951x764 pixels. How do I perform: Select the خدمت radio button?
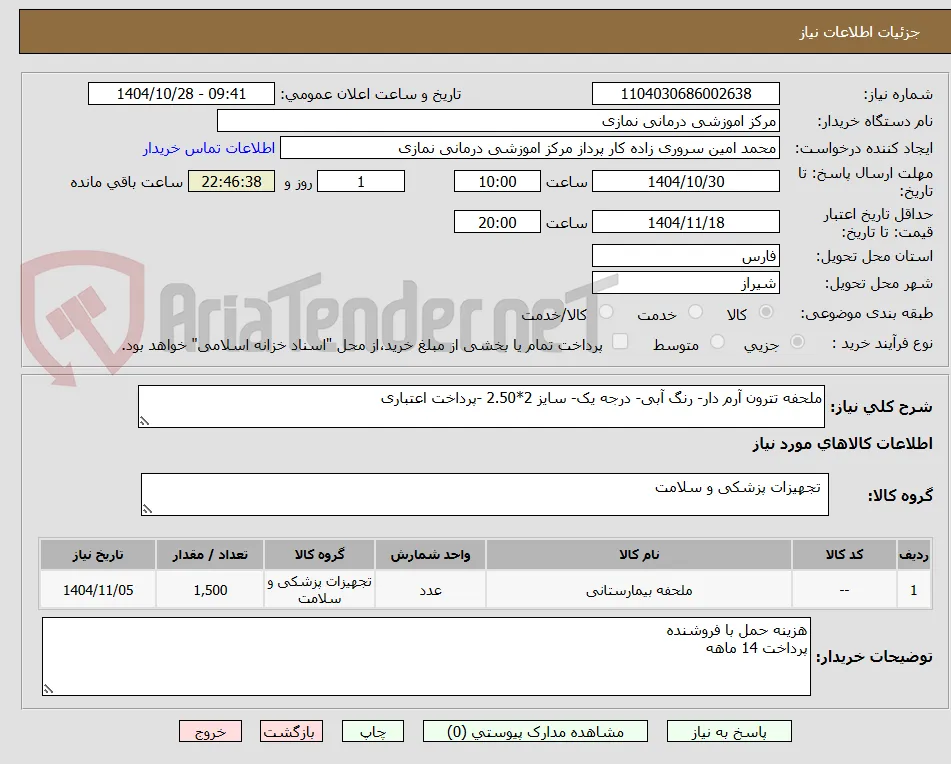(696, 312)
